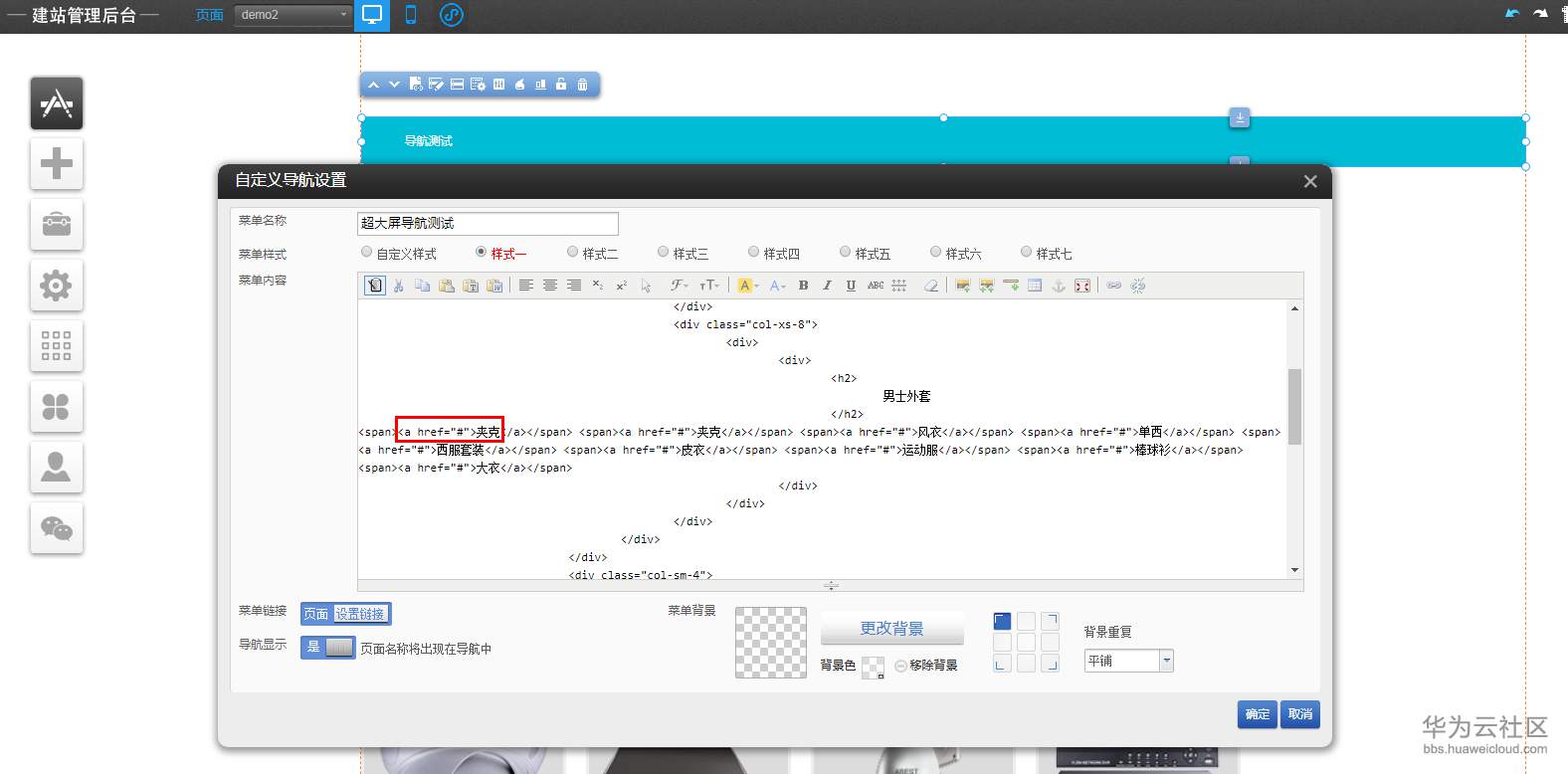Open the 背景重复 平铺 dropdown
This screenshot has width=1568, height=774.
tap(1129, 661)
